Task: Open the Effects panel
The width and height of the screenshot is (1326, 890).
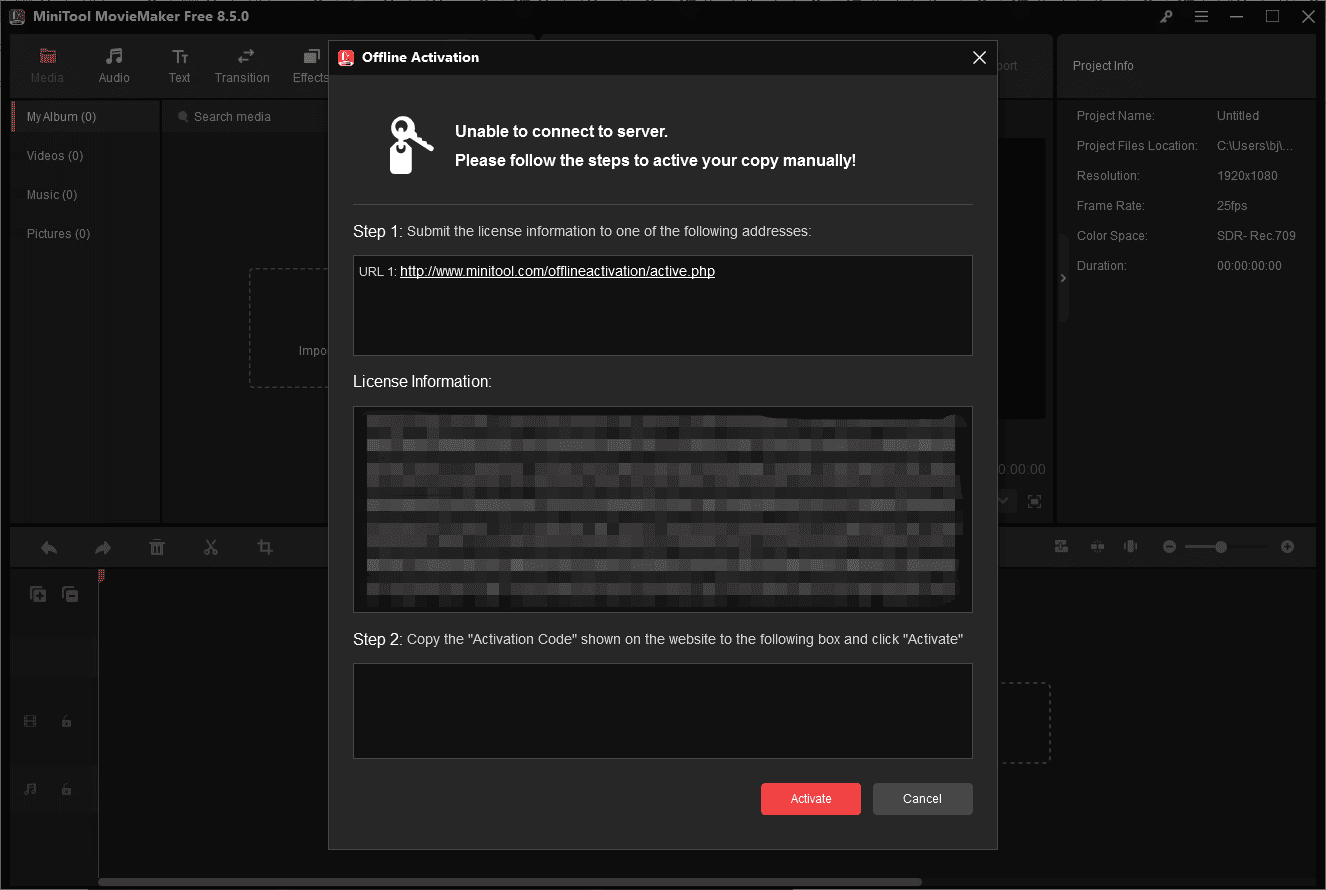Action: (310, 66)
